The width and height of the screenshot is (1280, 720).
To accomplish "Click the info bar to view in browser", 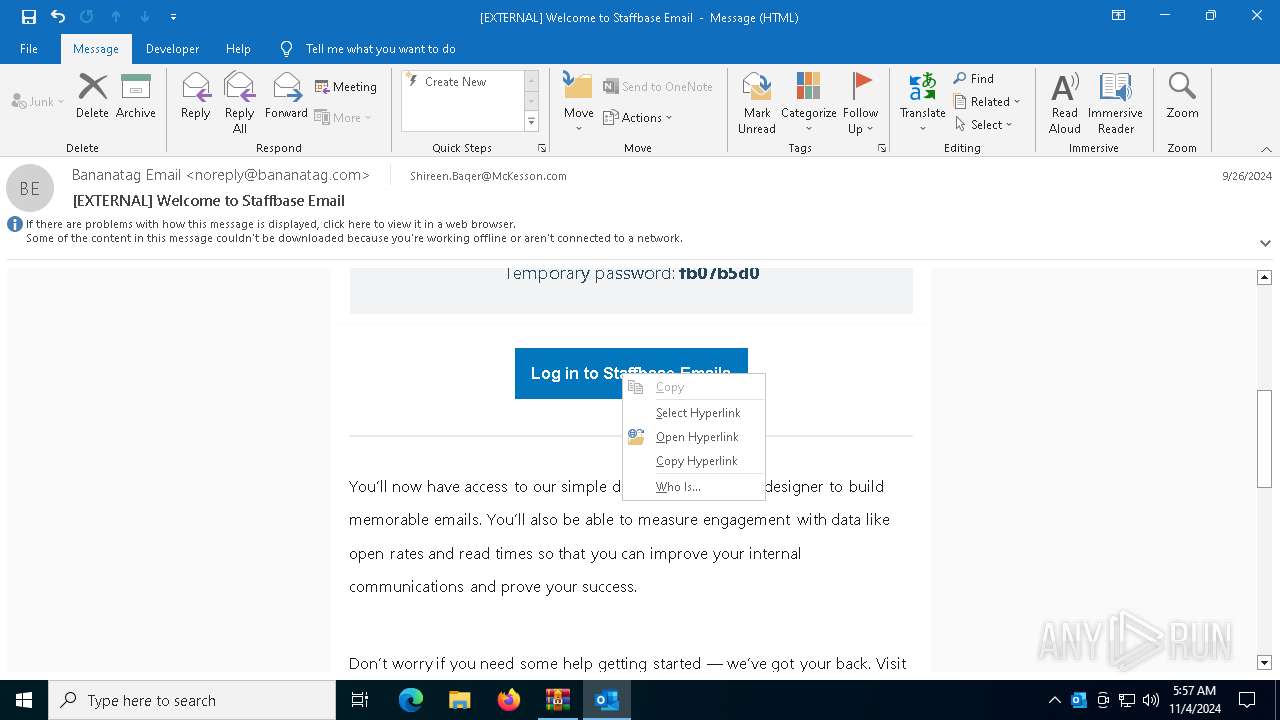I will pos(354,231).
